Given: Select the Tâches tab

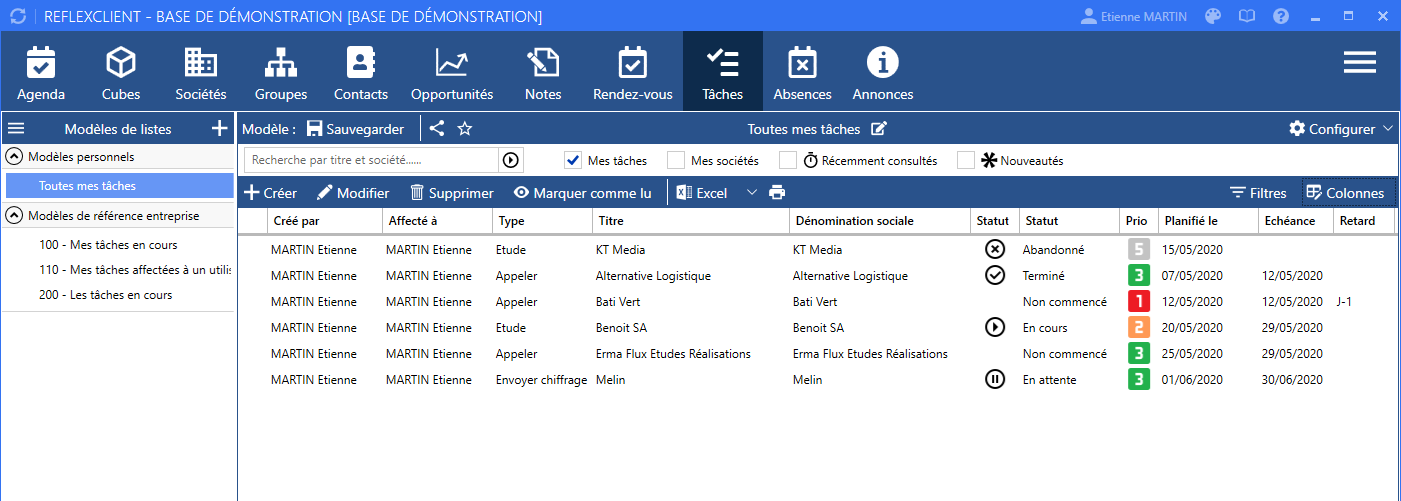Looking at the screenshot, I should click(x=722, y=73).
